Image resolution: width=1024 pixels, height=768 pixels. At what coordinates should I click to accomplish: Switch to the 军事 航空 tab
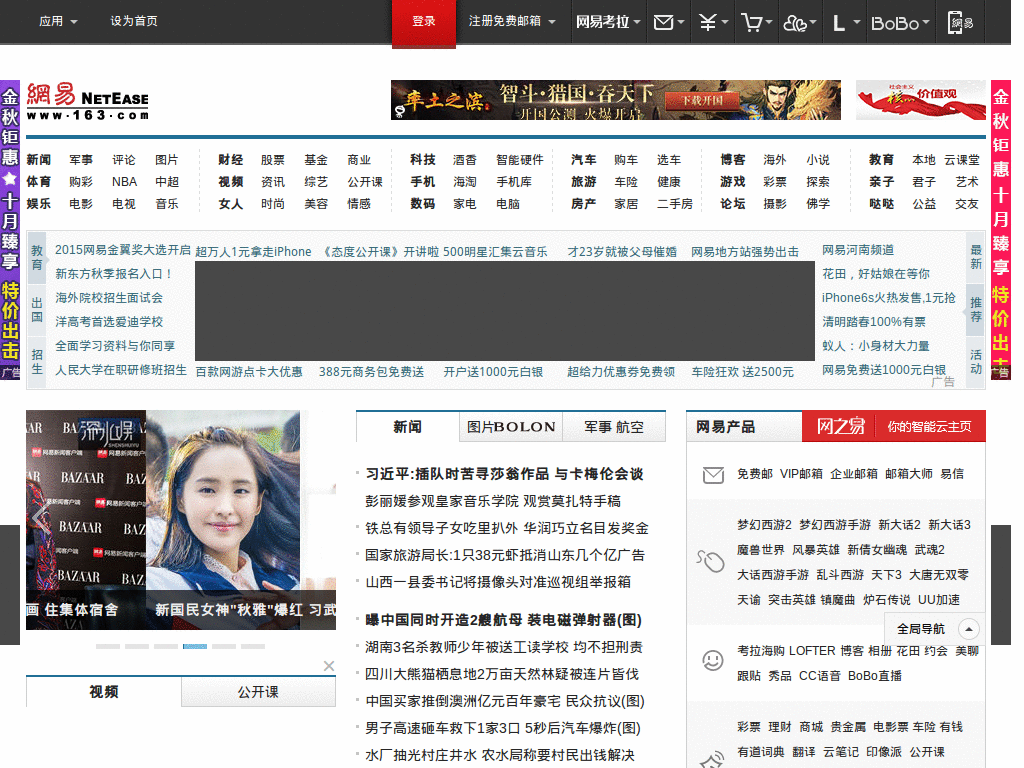[614, 427]
